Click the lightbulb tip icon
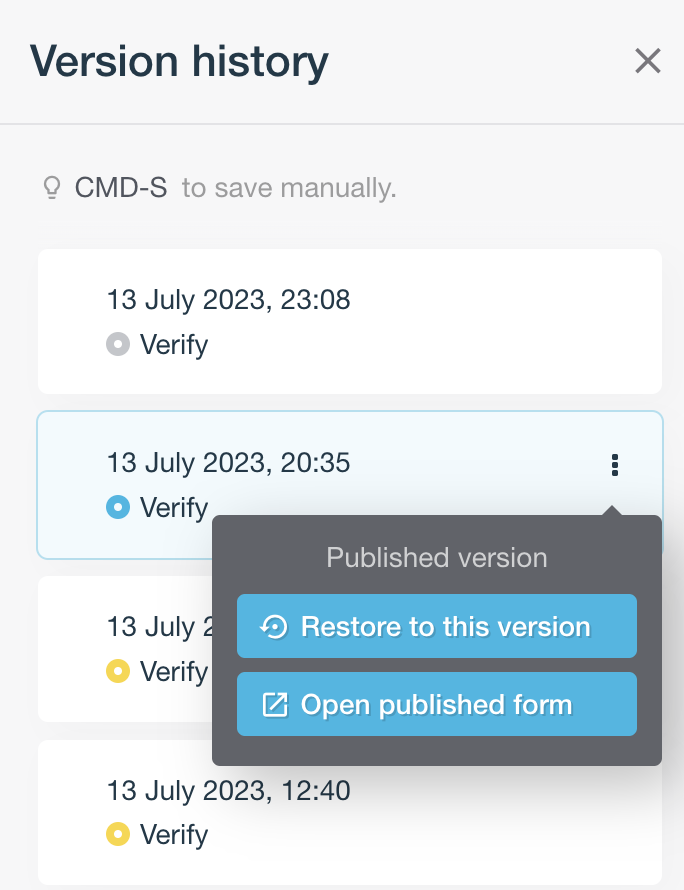The width and height of the screenshot is (684, 890). tap(52, 188)
